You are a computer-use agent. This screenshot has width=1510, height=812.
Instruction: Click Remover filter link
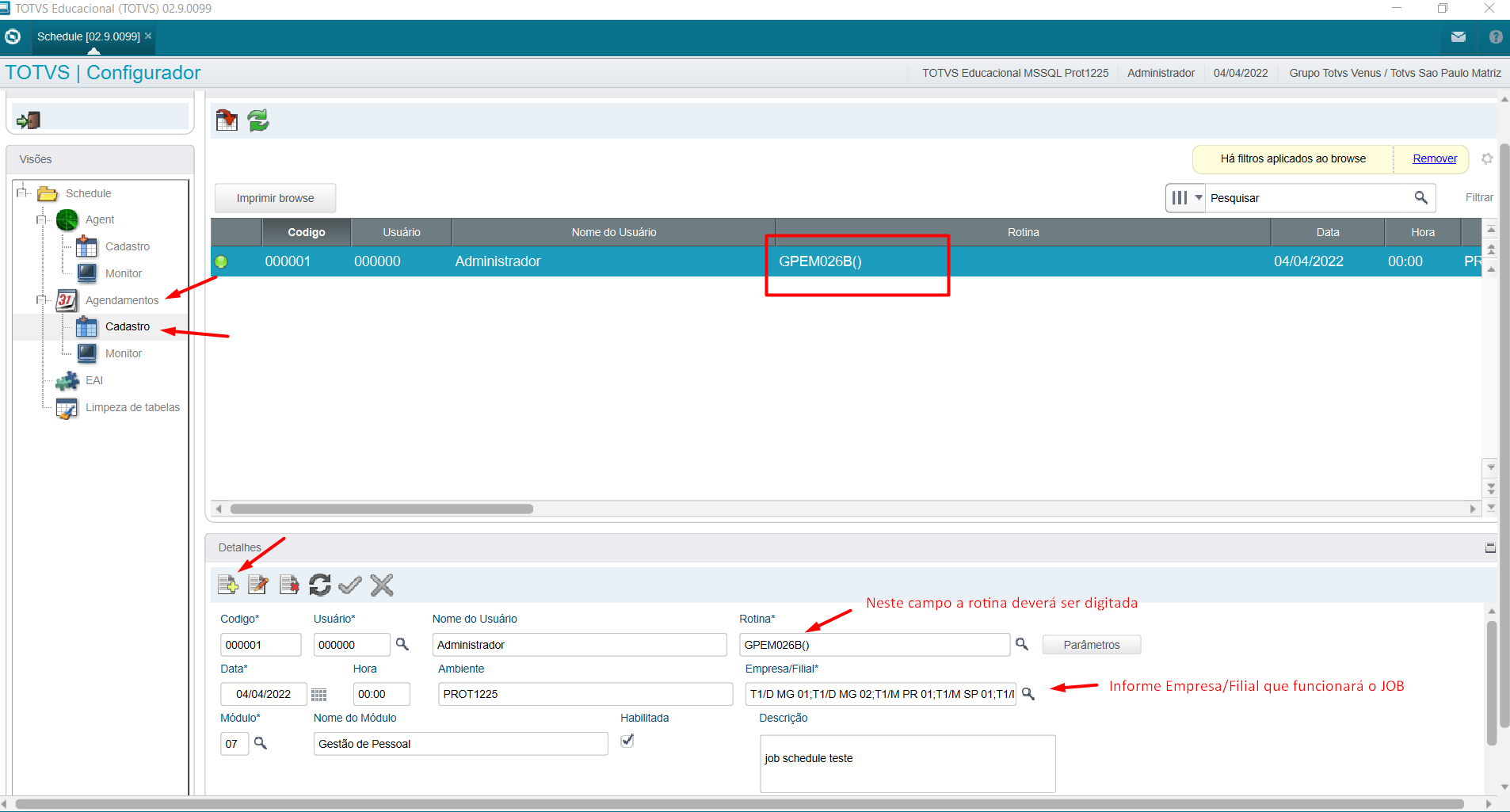(x=1435, y=158)
